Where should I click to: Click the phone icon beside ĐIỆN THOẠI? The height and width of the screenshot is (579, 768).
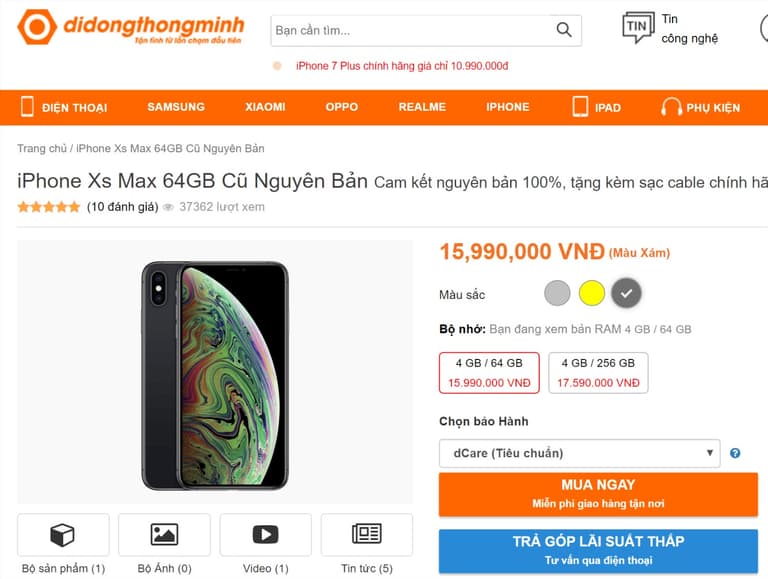27,107
